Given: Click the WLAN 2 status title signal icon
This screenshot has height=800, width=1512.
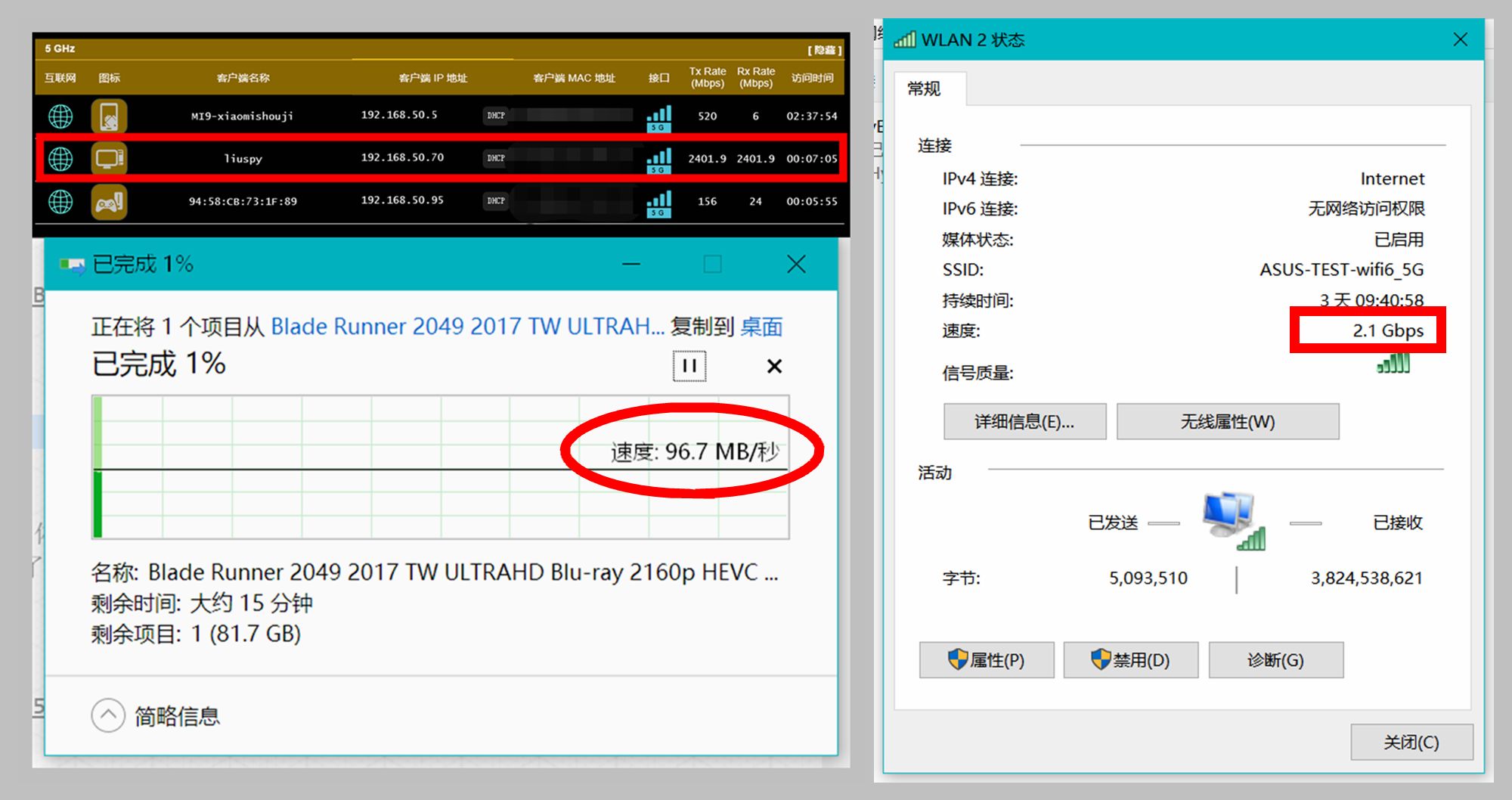Looking at the screenshot, I should click(x=904, y=39).
